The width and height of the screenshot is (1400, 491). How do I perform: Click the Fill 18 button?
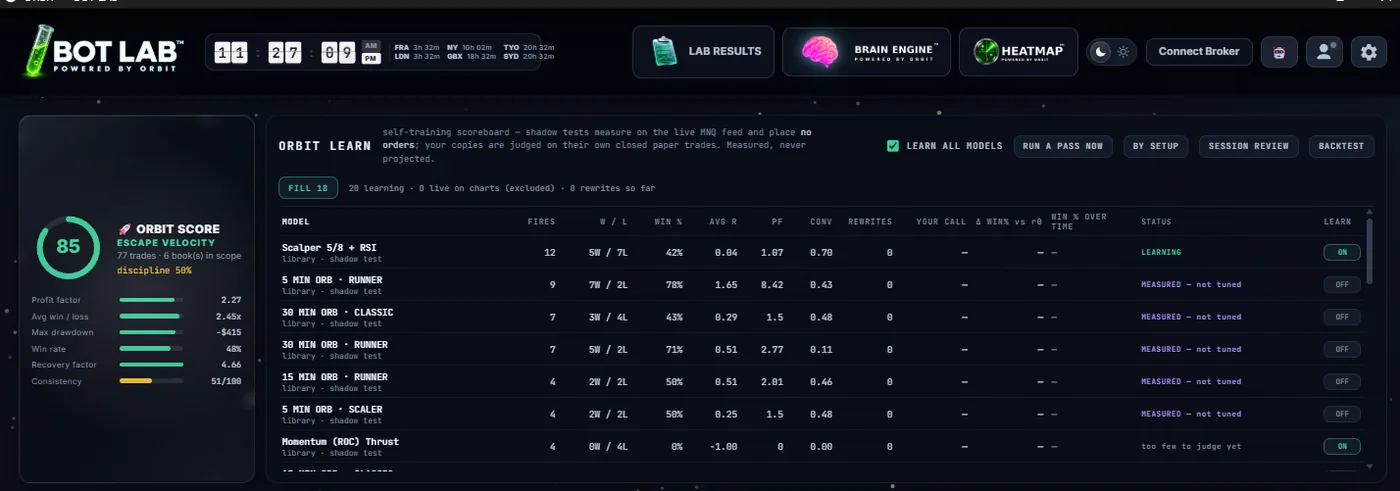[x=307, y=187]
